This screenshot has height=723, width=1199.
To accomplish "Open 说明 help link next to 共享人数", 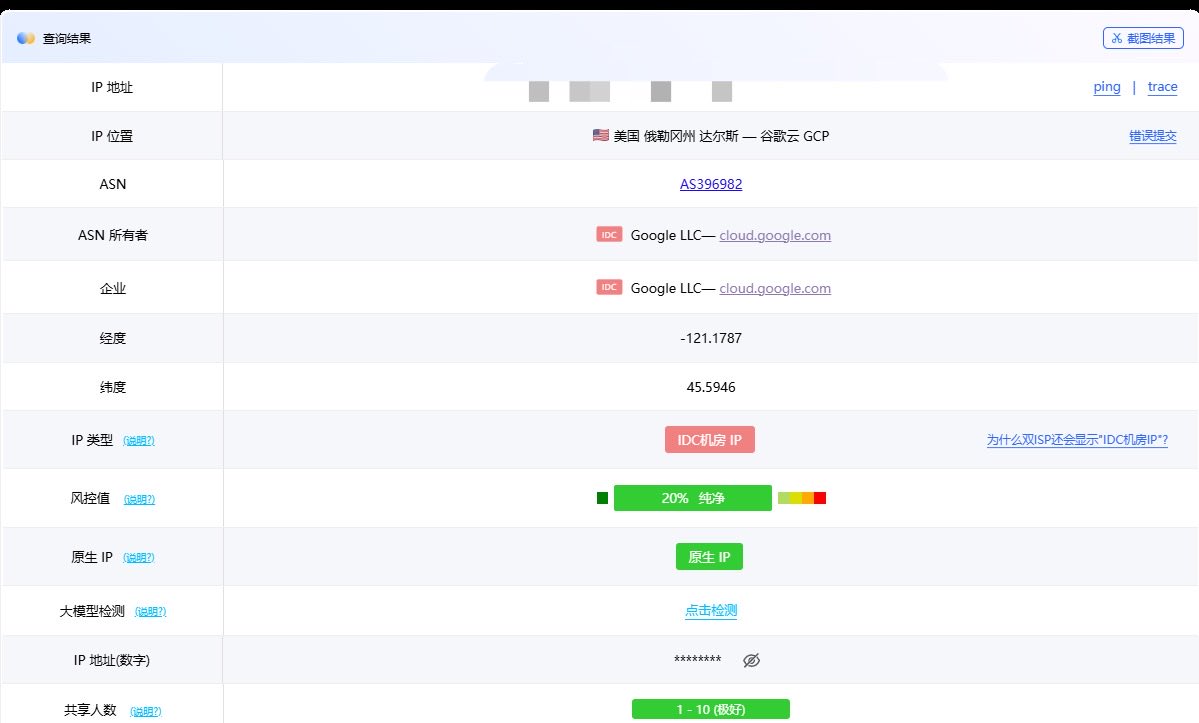I will (145, 712).
